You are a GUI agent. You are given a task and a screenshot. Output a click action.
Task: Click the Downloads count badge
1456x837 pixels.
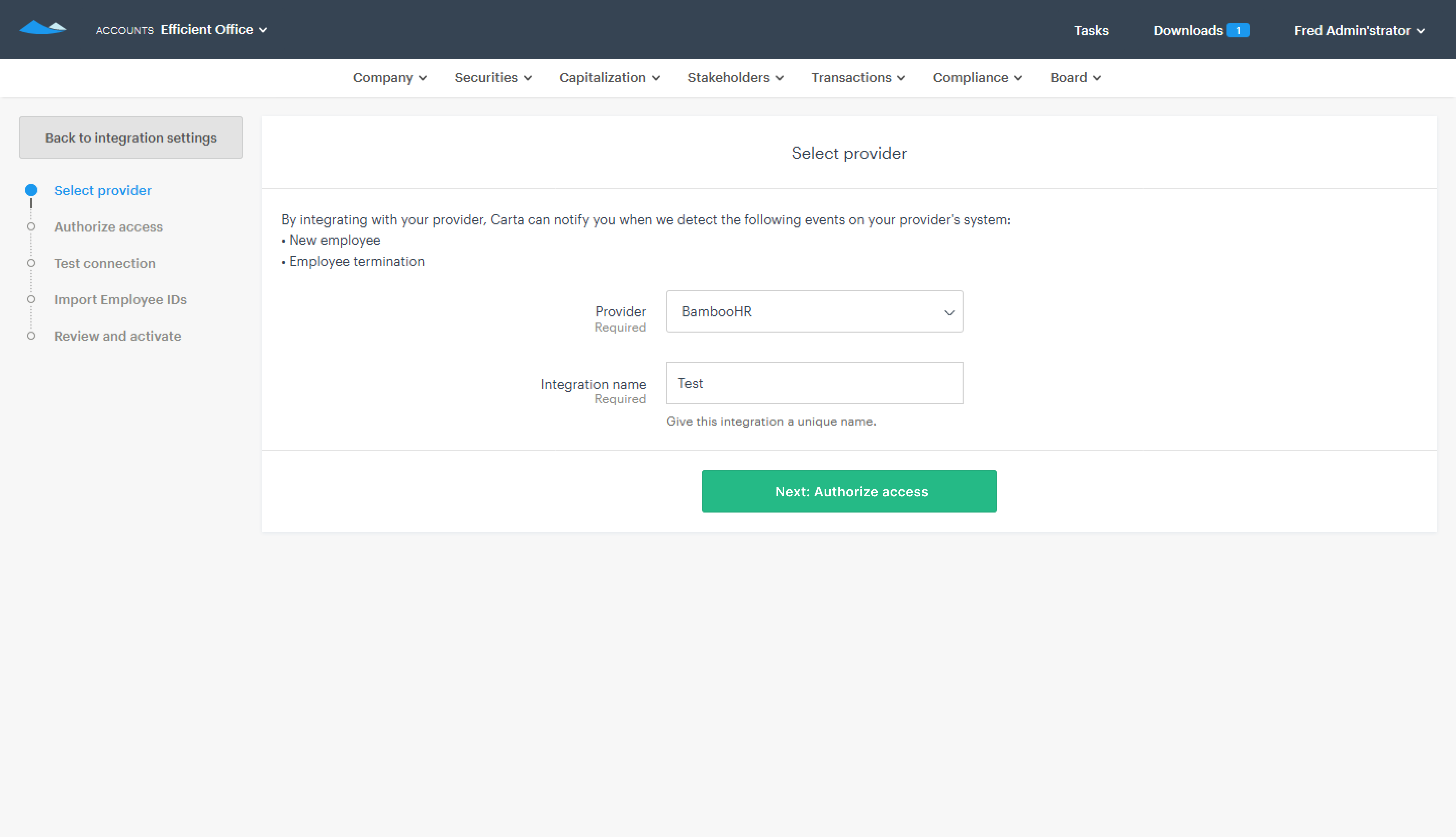click(1238, 31)
